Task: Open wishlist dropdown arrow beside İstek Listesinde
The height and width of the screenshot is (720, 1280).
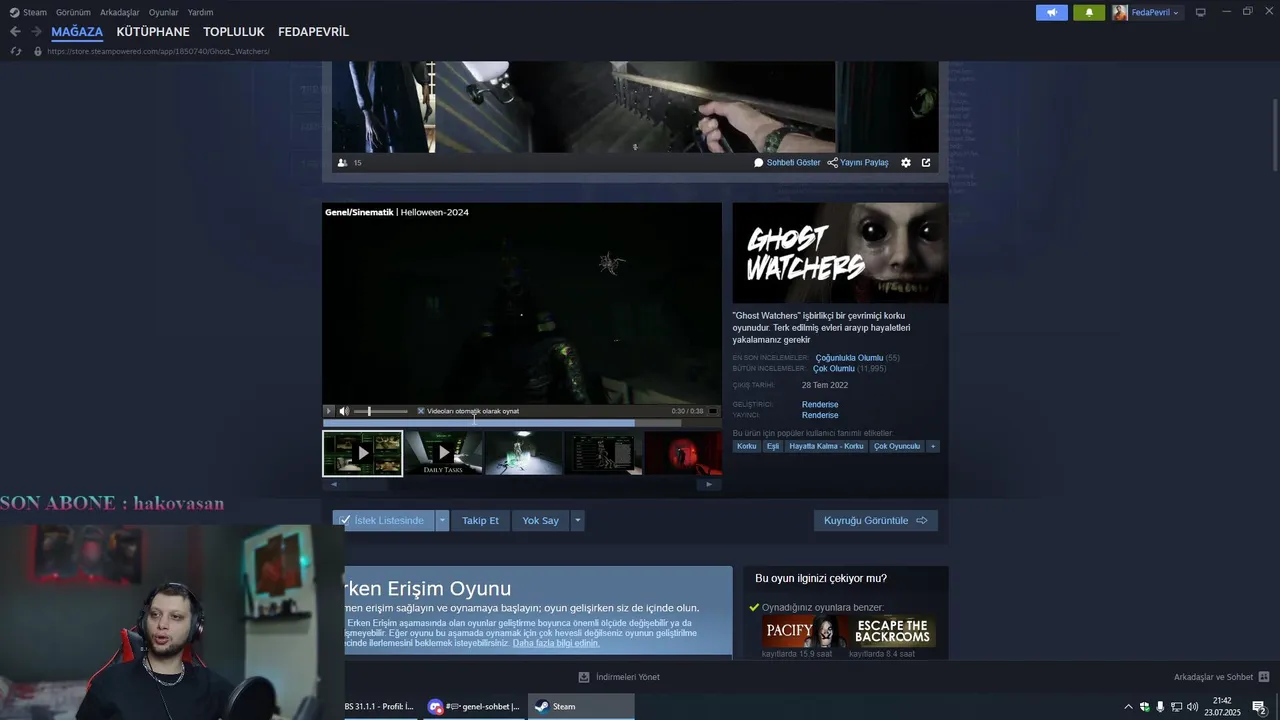Action: coord(442,520)
